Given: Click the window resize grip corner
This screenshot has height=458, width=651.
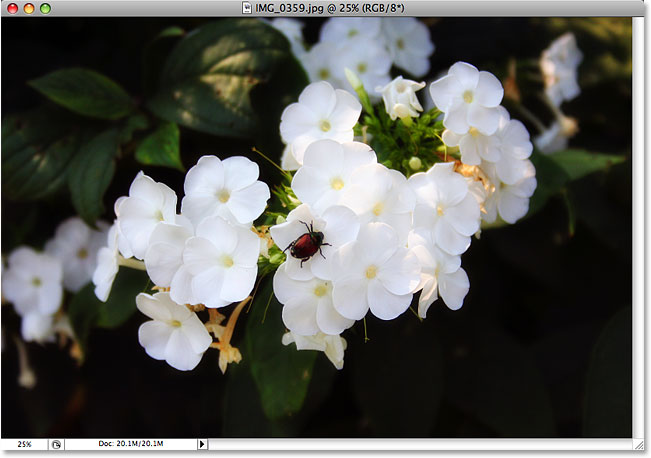Looking at the screenshot, I should point(638,444).
